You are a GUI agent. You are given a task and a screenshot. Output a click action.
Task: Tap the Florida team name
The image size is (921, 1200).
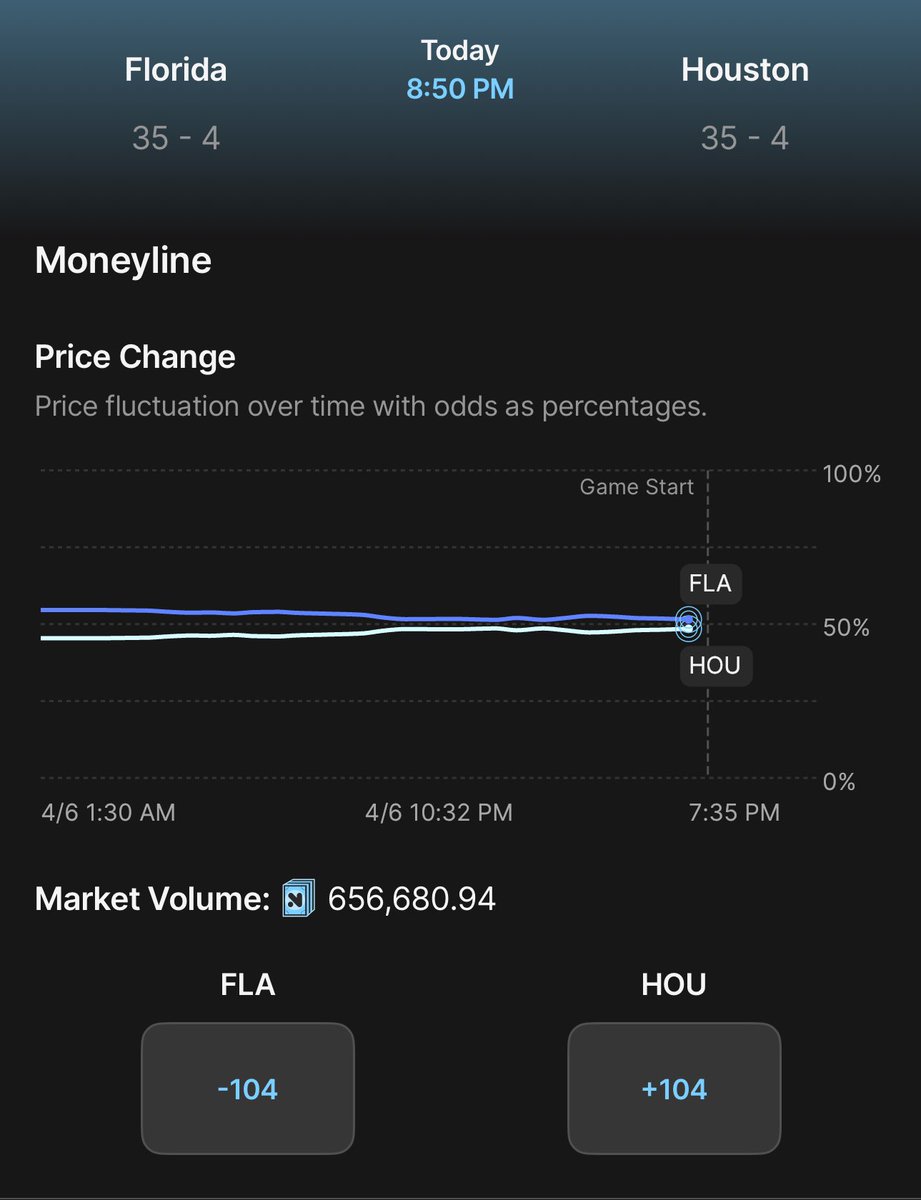pyautogui.click(x=176, y=70)
